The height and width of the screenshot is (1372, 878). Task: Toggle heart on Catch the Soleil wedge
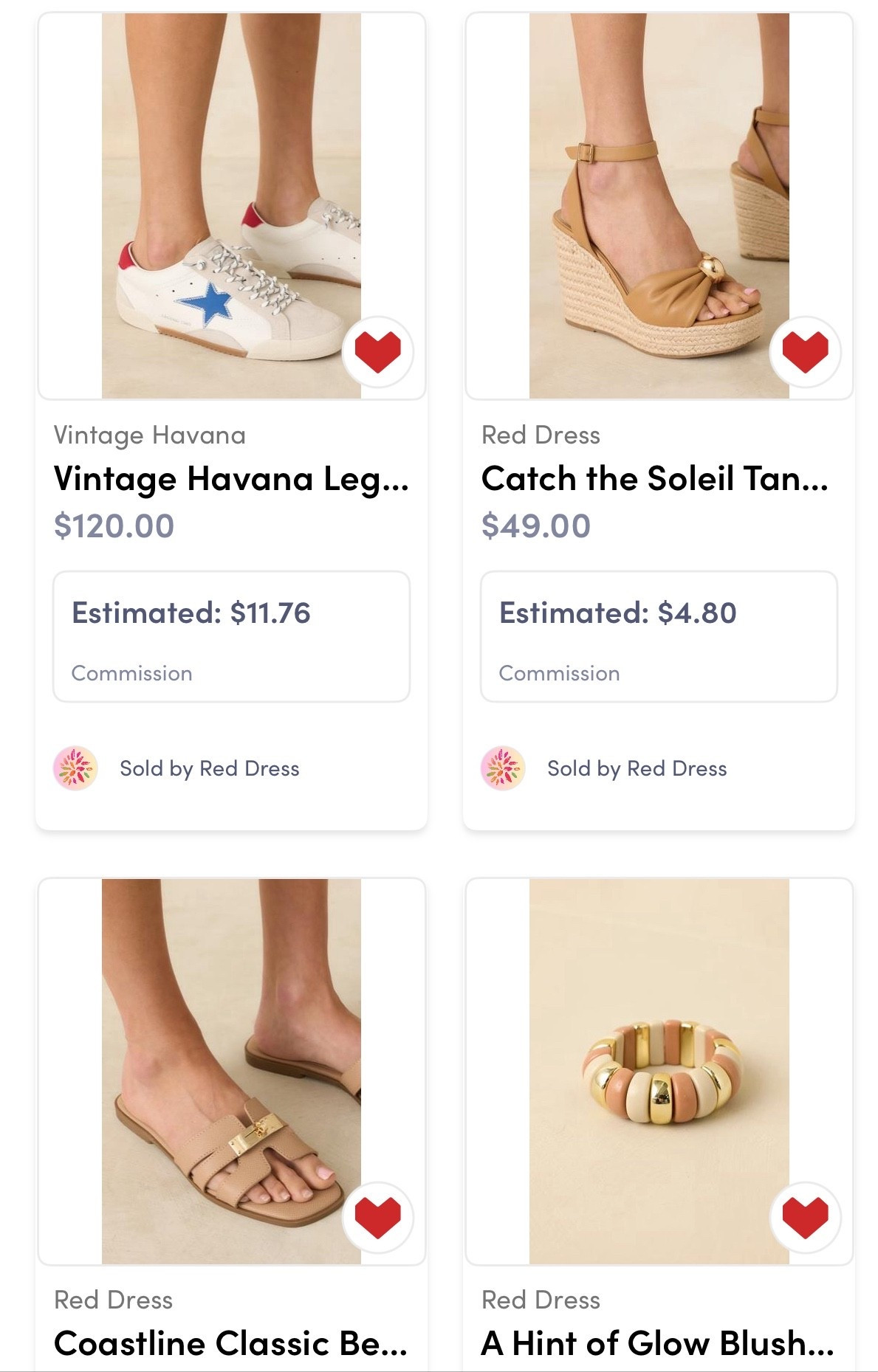click(805, 352)
